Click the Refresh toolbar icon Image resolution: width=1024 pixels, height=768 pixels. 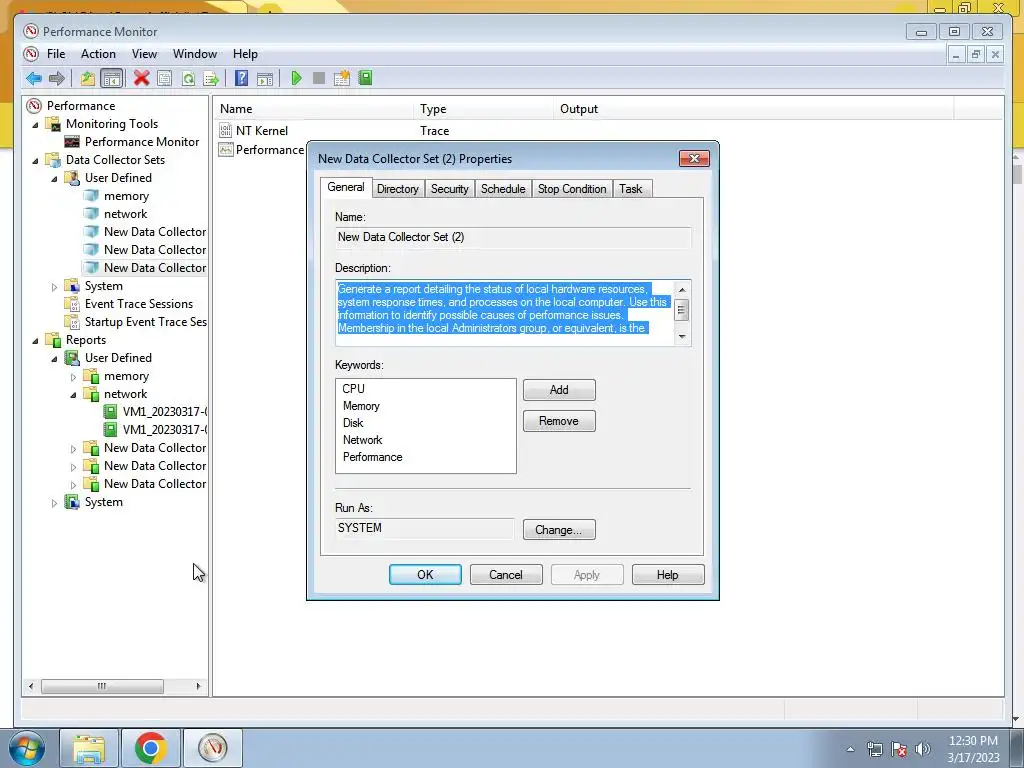(x=188, y=78)
